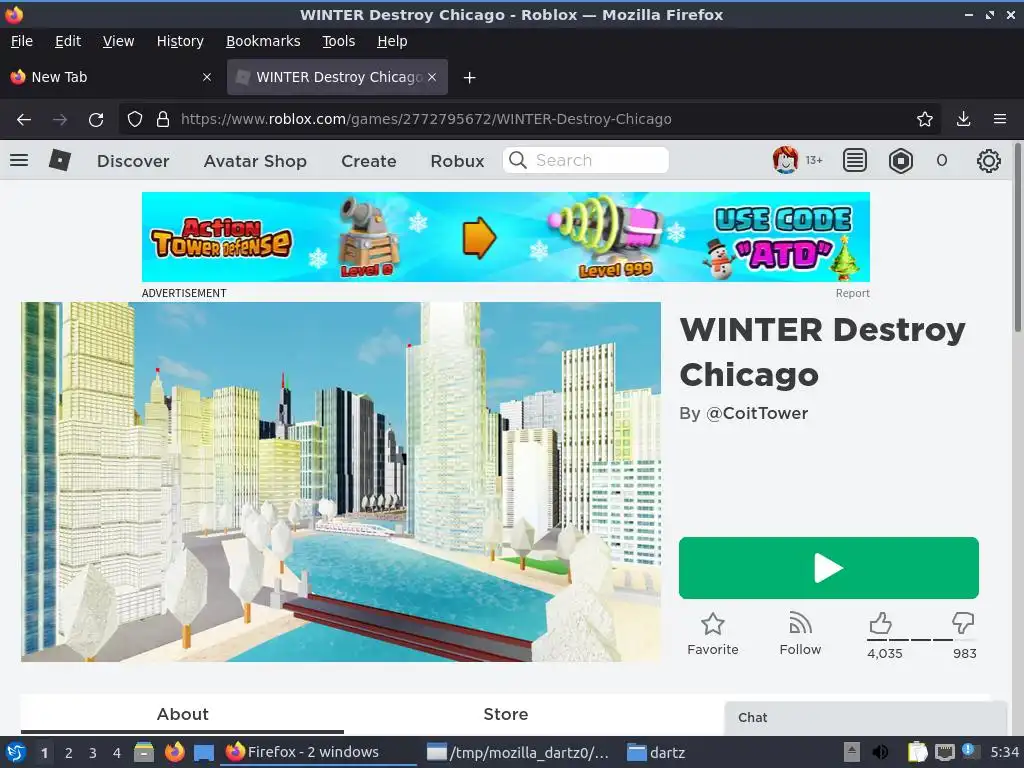Show site security padlock info
The height and width of the screenshot is (768, 1024).
(x=163, y=119)
